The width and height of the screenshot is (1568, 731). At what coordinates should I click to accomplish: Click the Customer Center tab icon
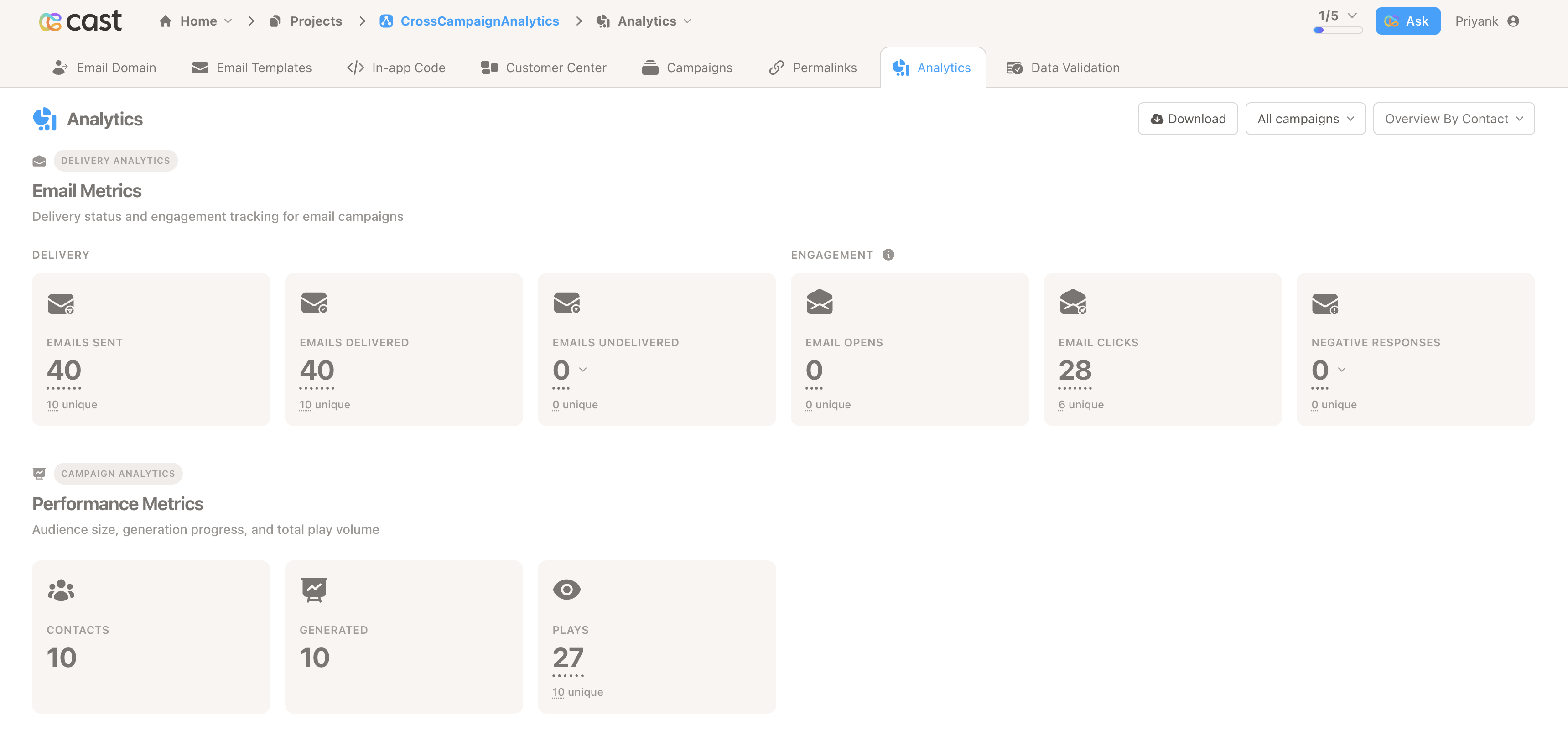(x=489, y=68)
